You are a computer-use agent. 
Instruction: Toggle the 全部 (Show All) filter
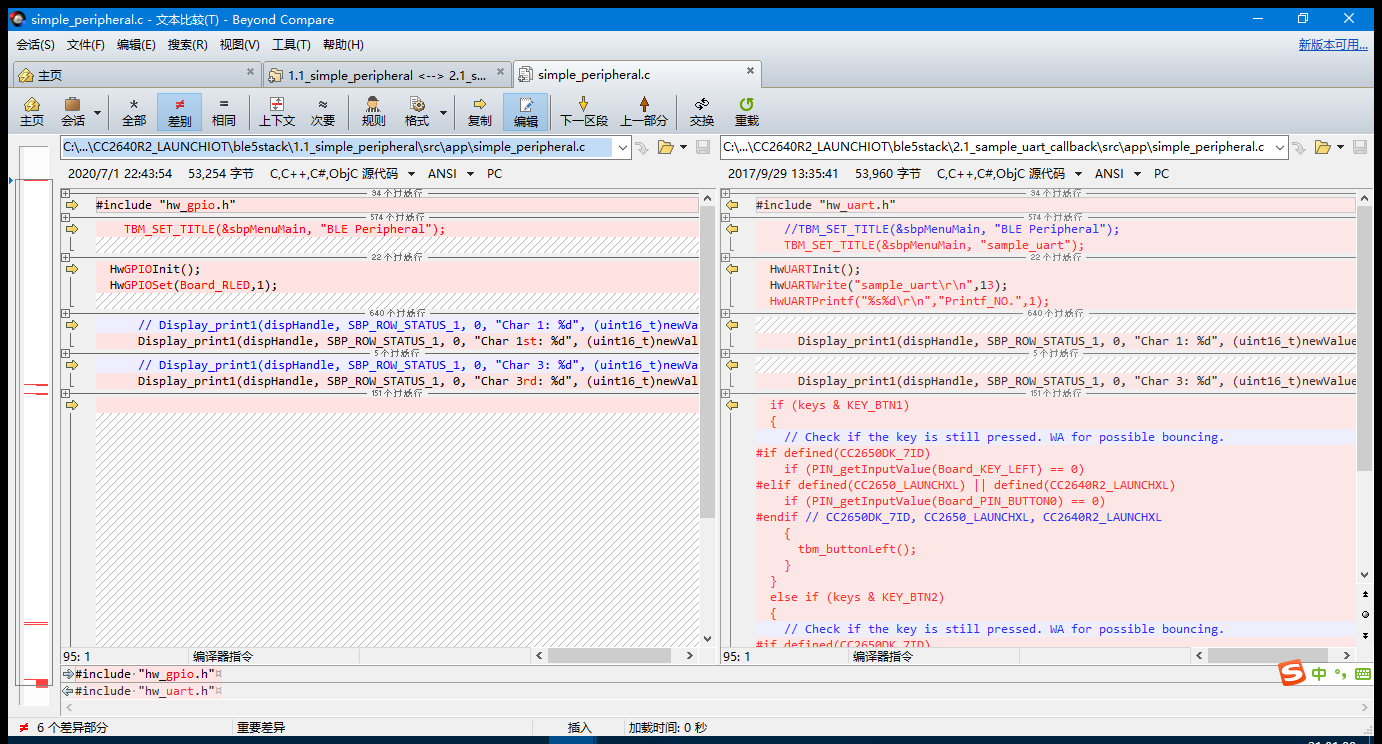click(134, 111)
